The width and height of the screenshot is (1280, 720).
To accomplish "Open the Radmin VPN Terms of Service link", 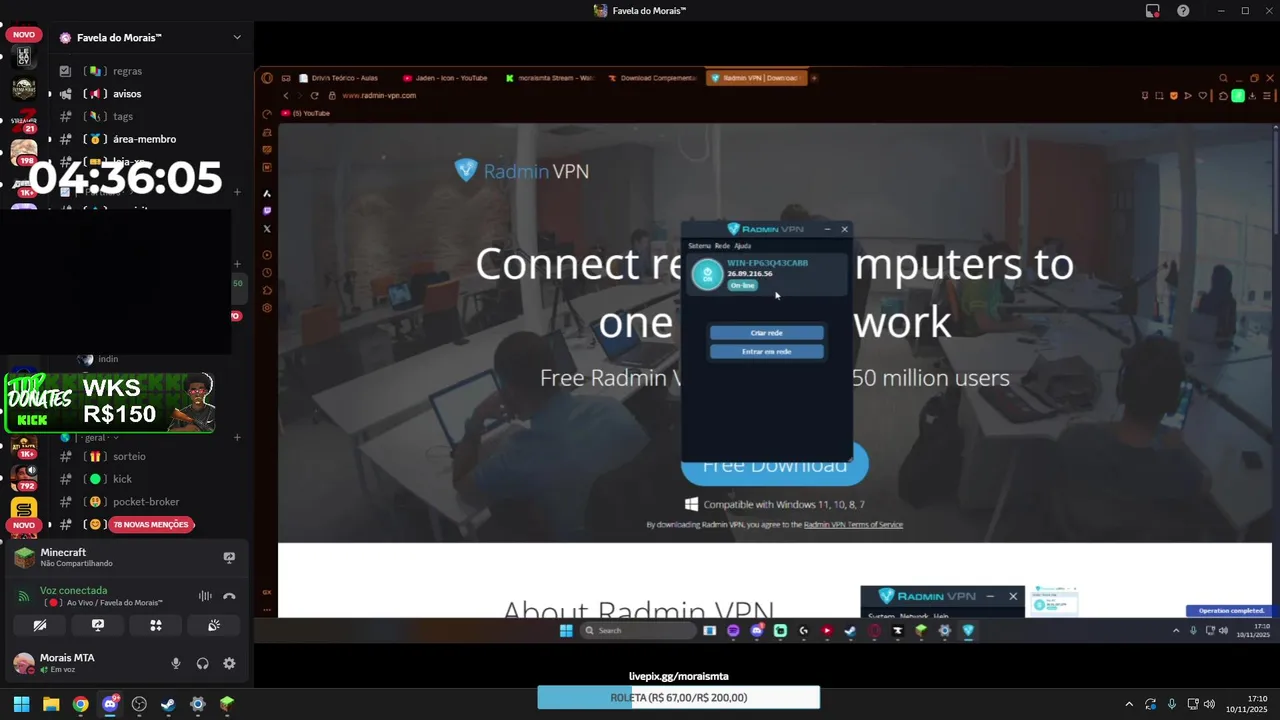I will (853, 525).
